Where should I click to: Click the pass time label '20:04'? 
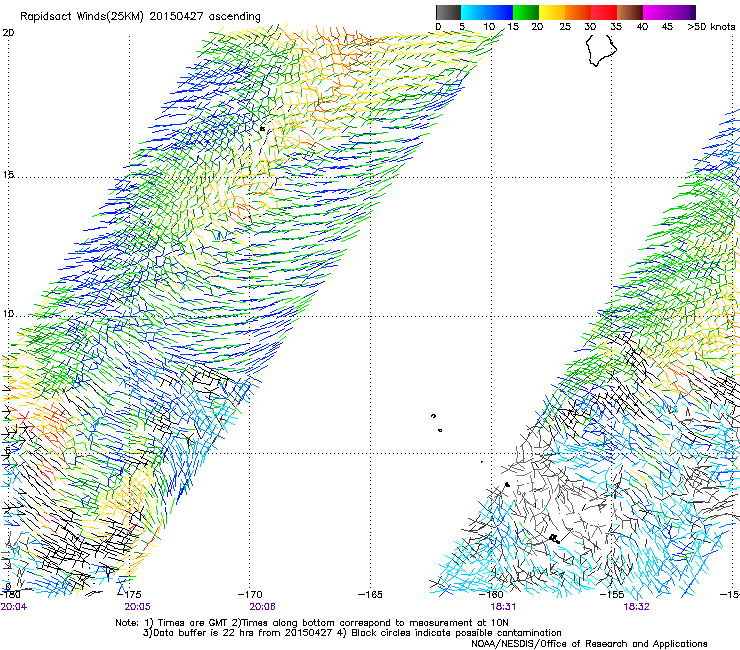(14, 607)
